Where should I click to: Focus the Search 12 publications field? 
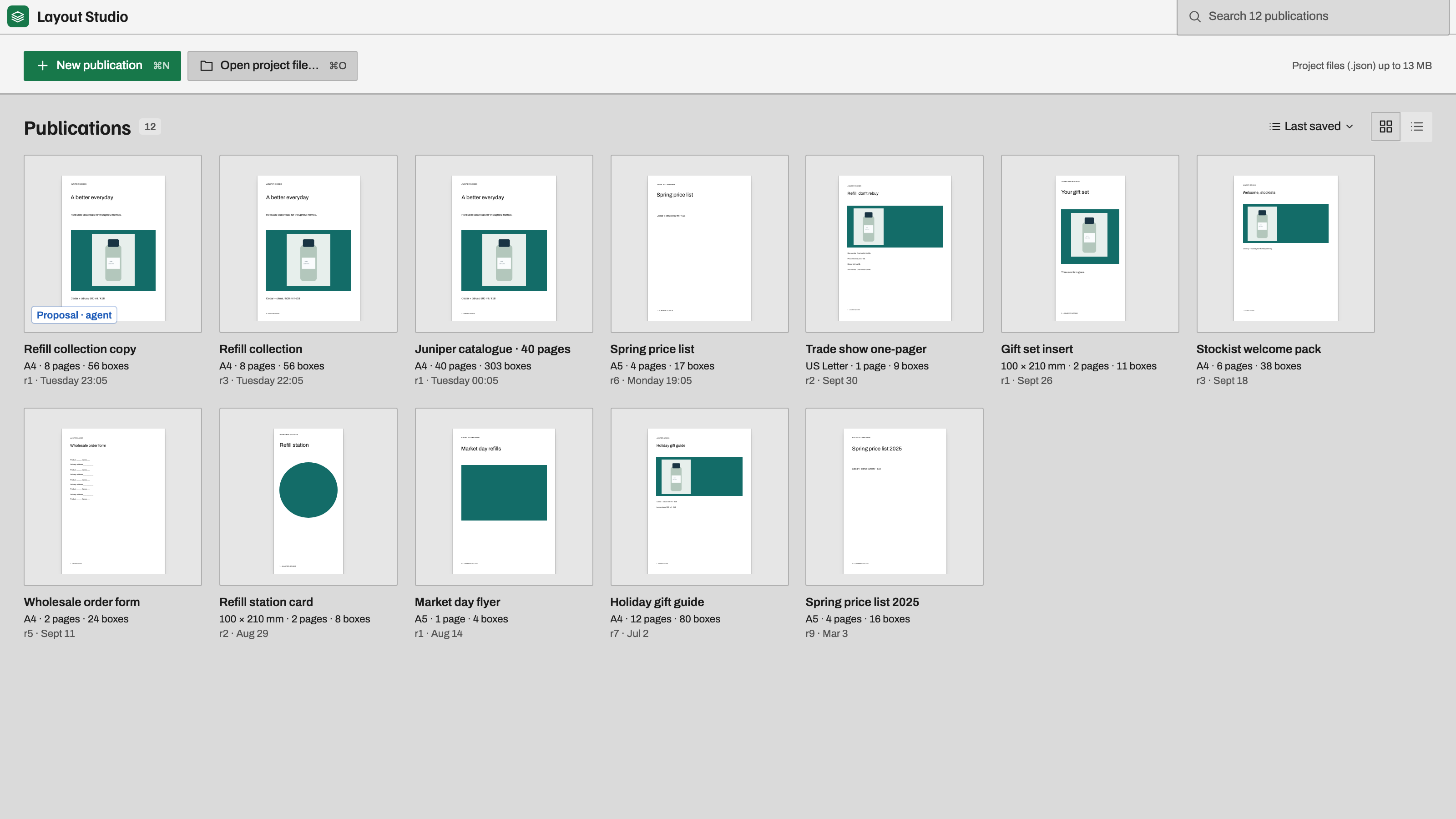click(x=1312, y=17)
